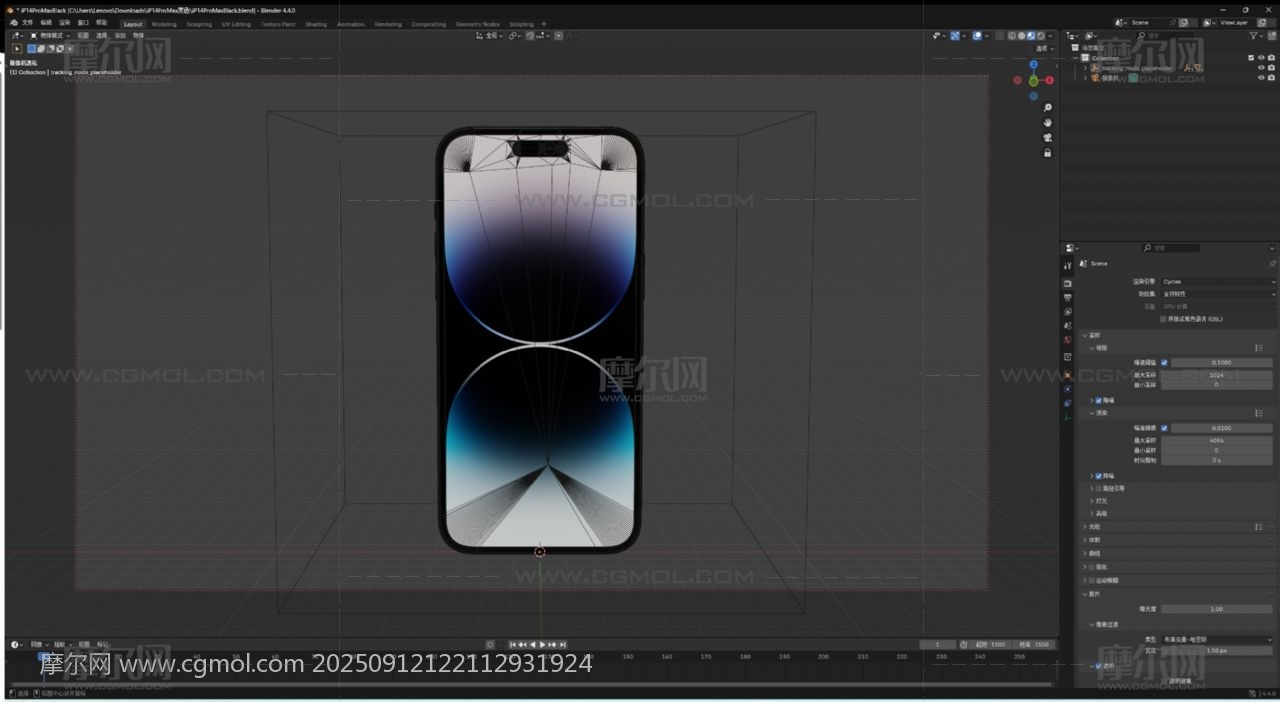Screen dimensions: 1280x702
Task: Open the feature set dropdown (支持特性)
Action: pos(1218,294)
